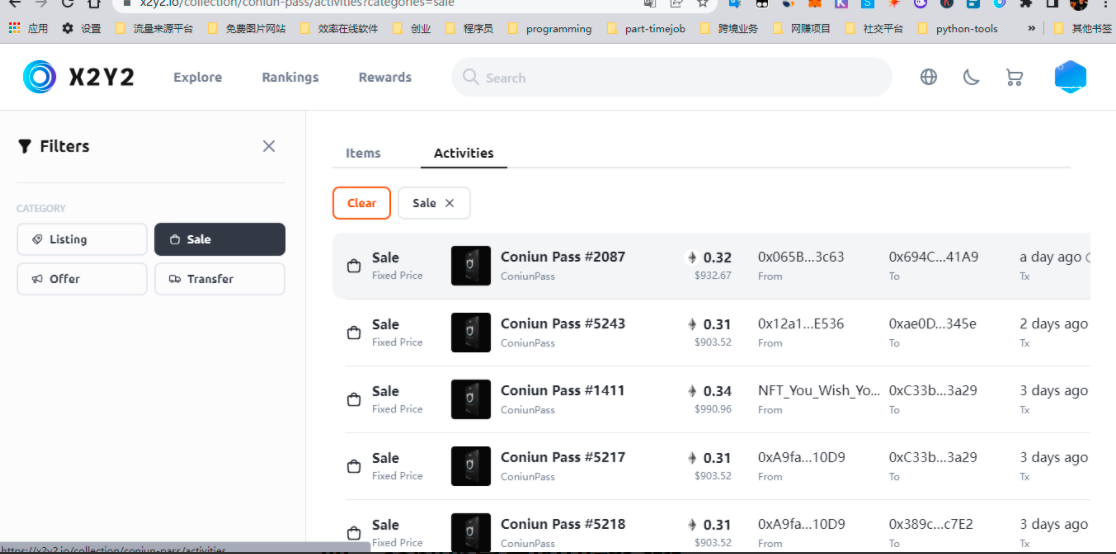Open the Explore menu
Screen dimensions: 1116x554
pyautogui.click(x=197, y=77)
